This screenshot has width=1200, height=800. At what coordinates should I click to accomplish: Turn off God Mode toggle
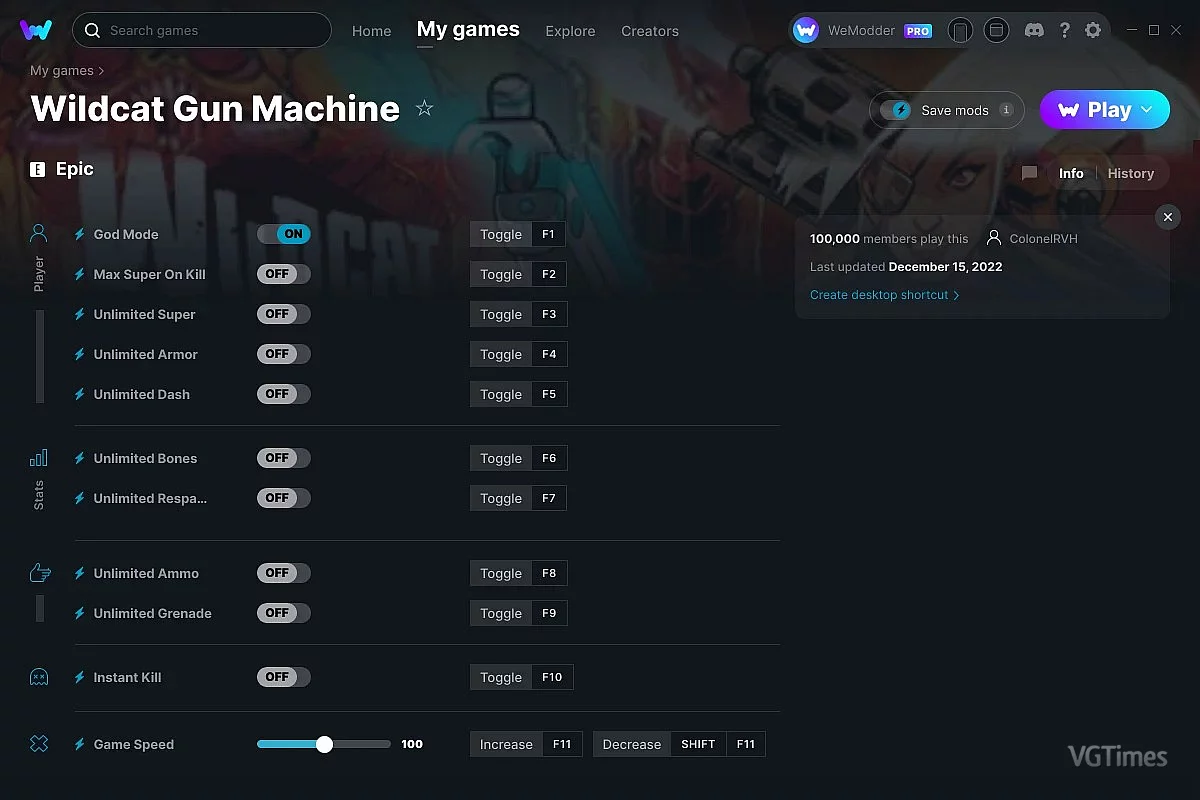[284, 234]
